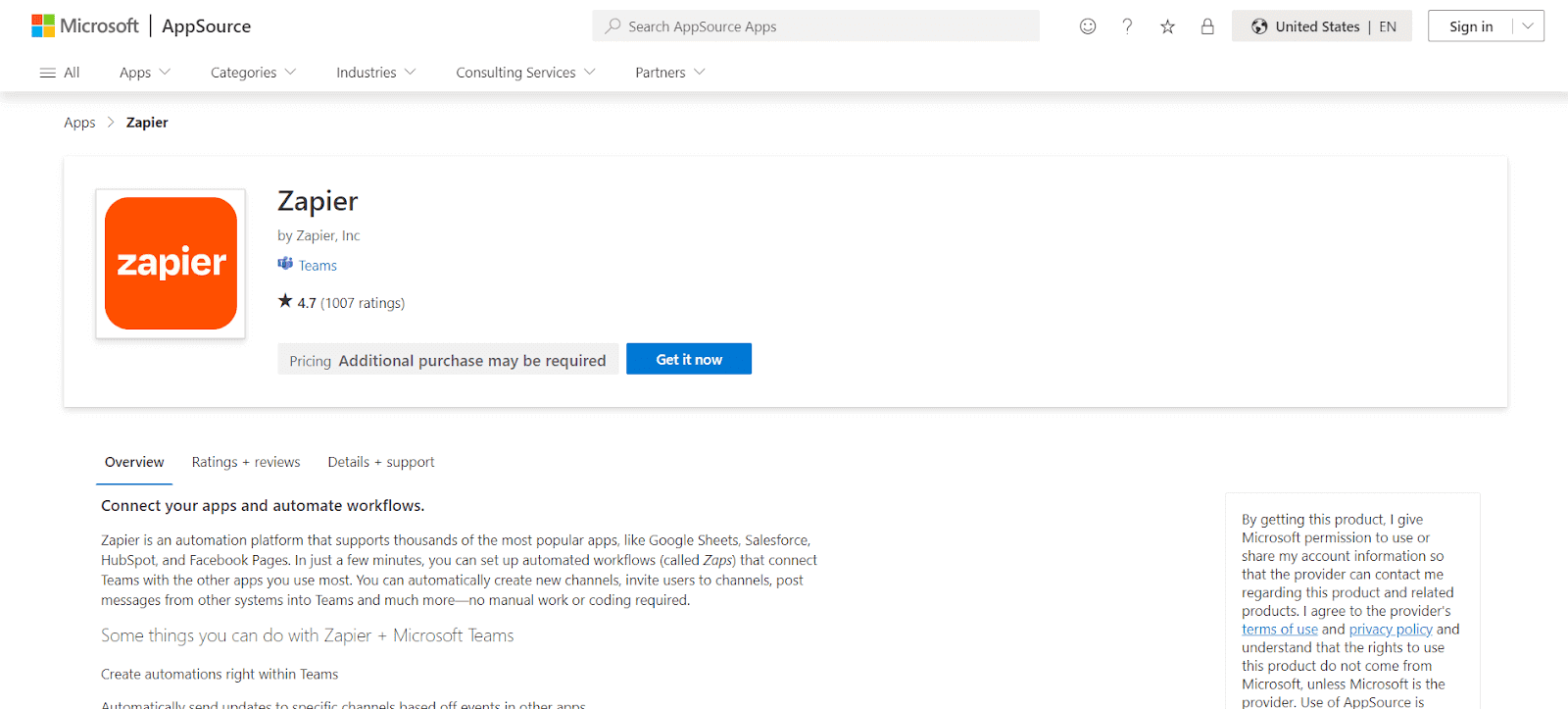Expand the Industries dropdown

375,73
